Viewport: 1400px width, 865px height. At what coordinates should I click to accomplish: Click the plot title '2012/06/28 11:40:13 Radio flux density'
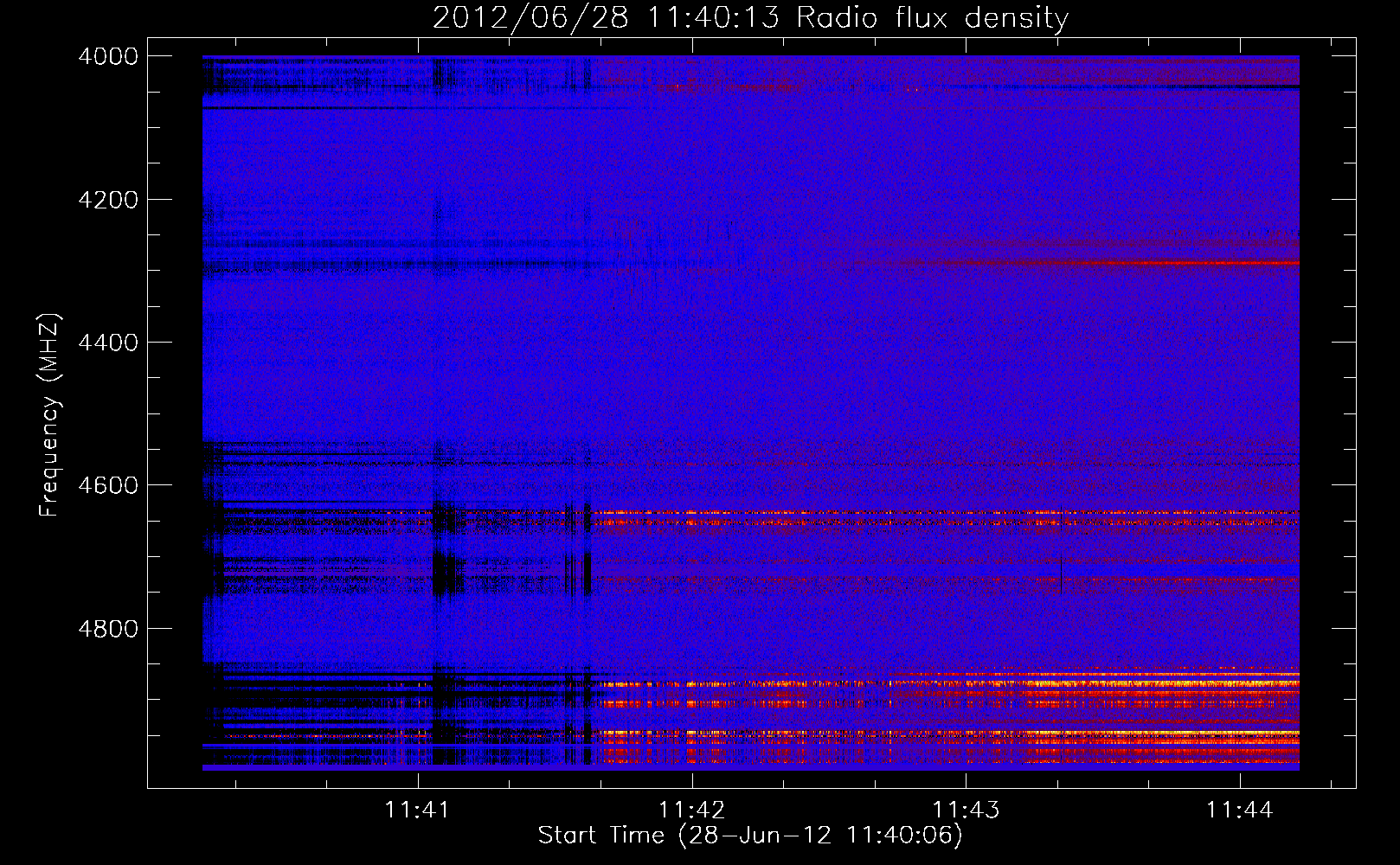750,18
